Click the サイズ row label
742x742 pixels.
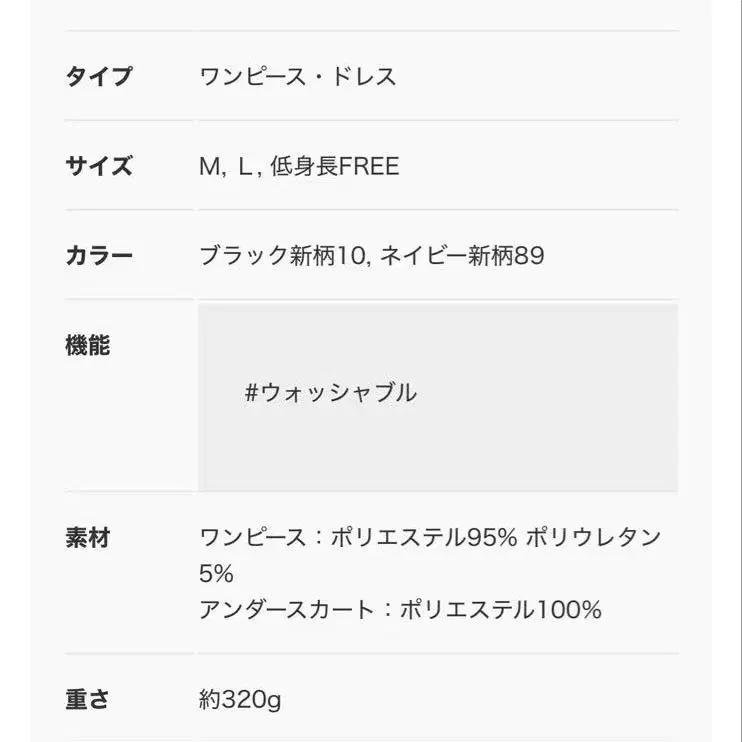pos(98,166)
